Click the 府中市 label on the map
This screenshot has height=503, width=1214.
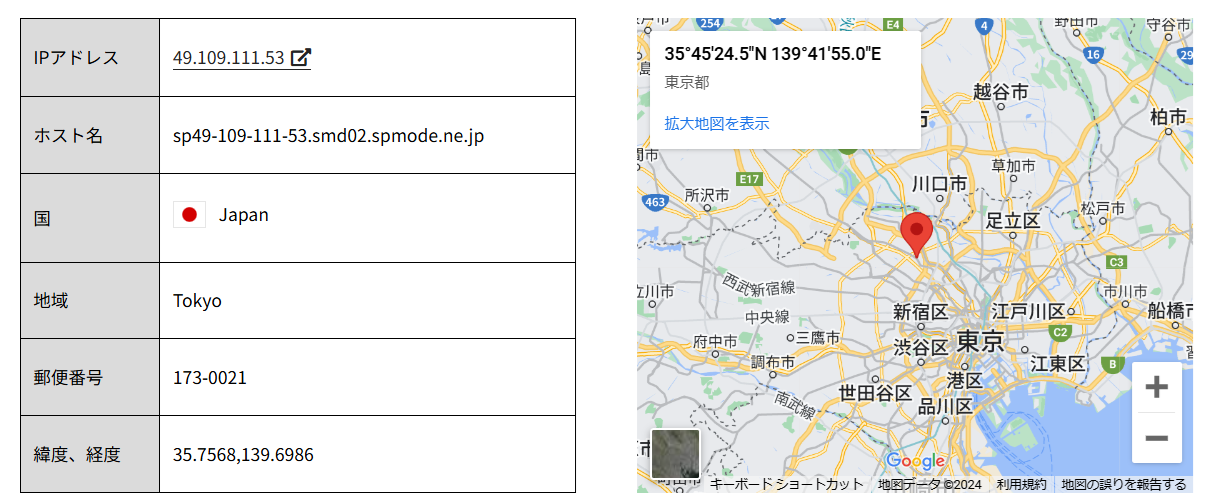point(714,341)
